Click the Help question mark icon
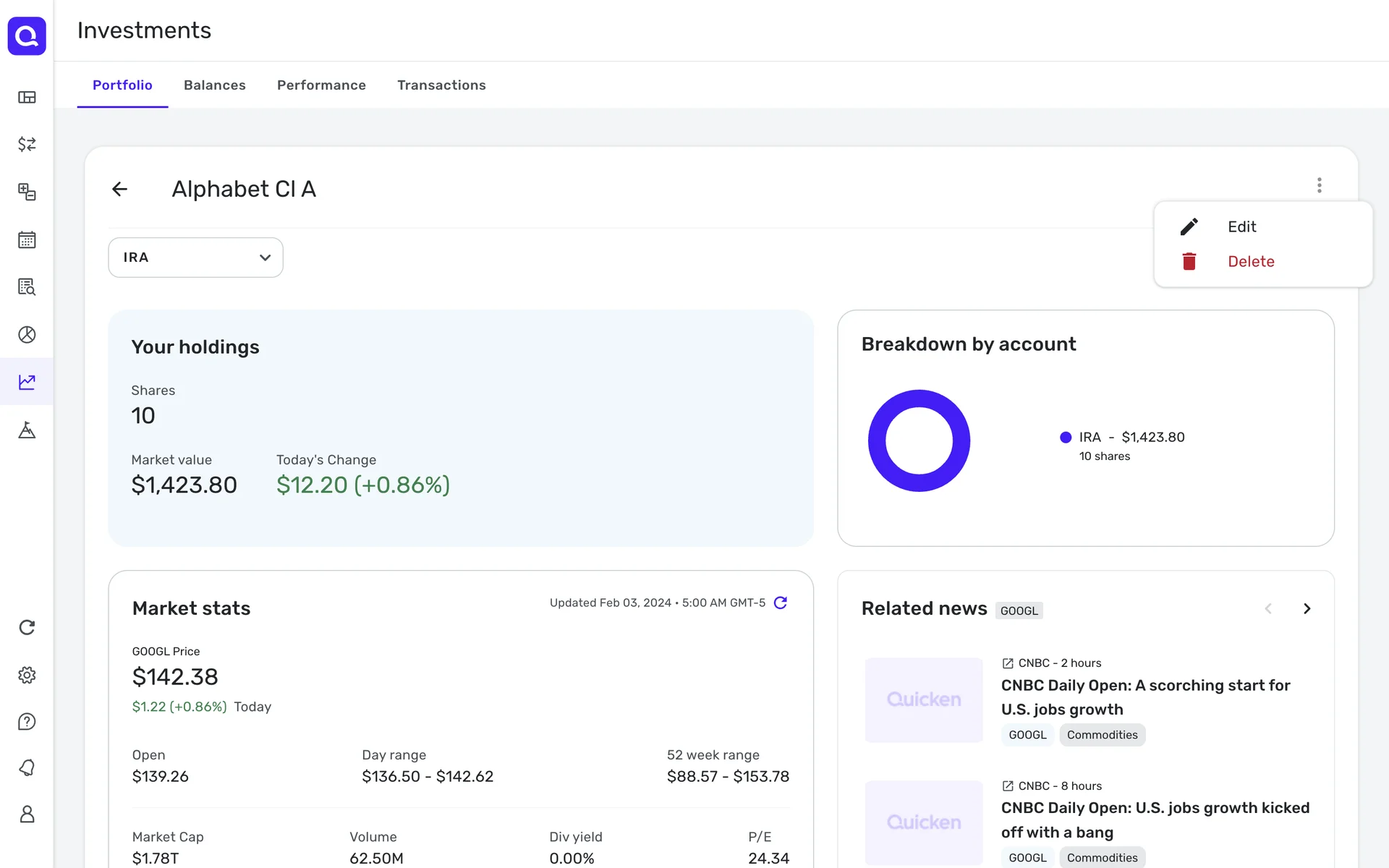 pyautogui.click(x=27, y=721)
